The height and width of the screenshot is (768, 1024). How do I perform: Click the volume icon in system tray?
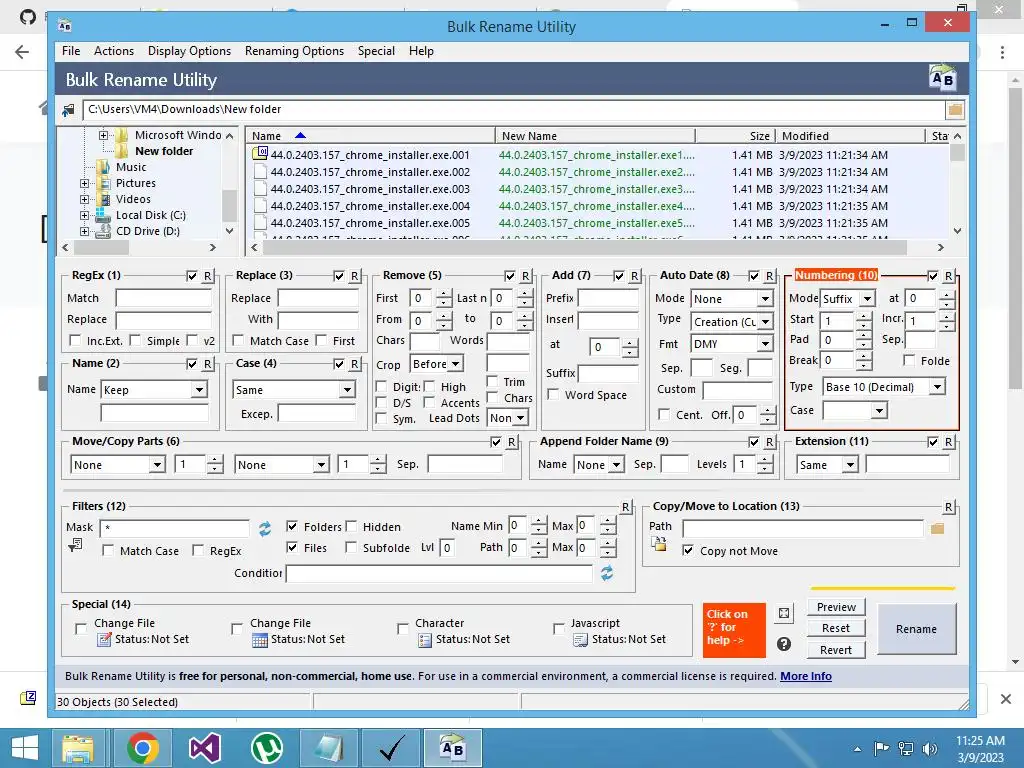(x=929, y=748)
